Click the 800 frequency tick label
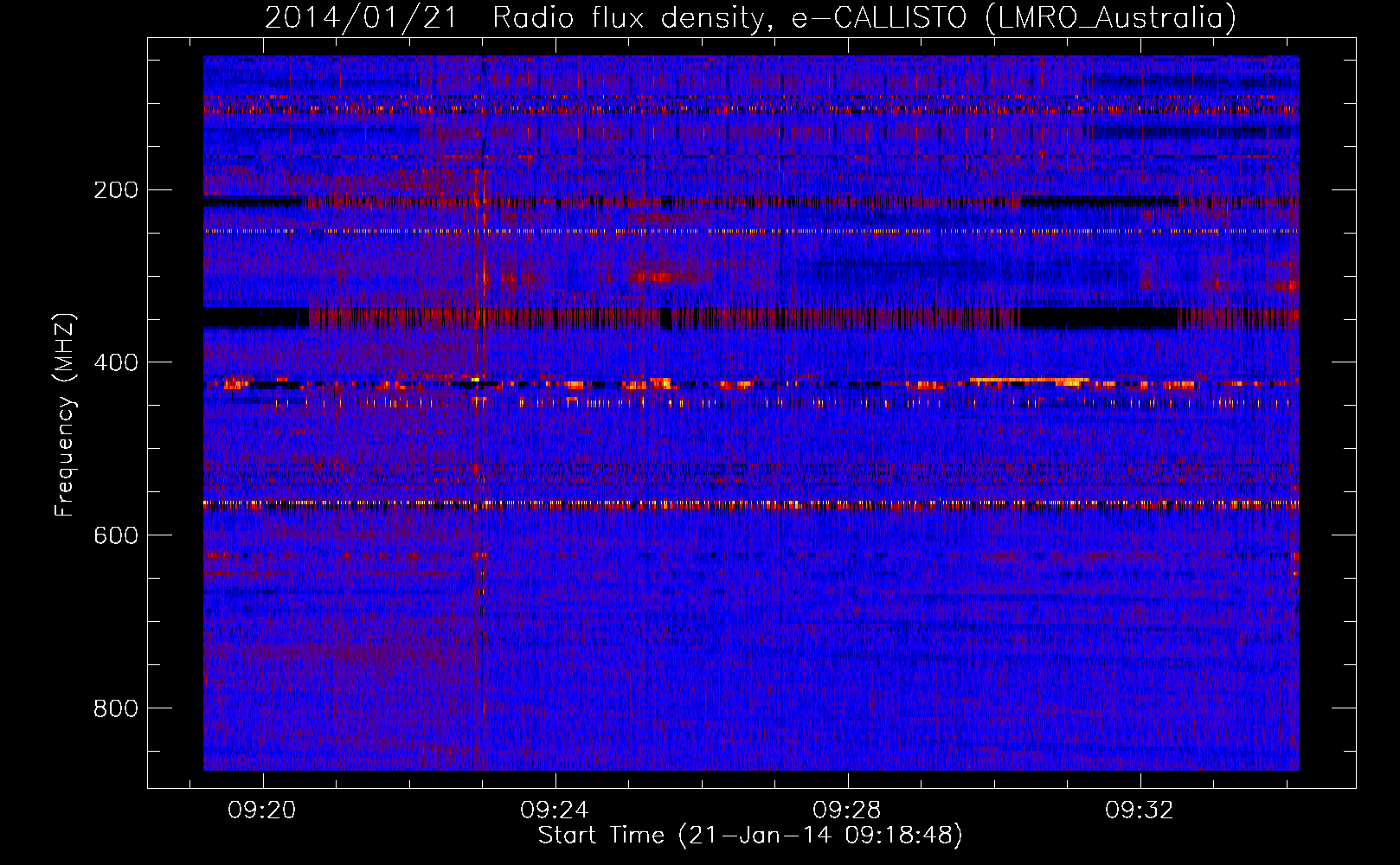This screenshot has width=1400, height=865. tap(116, 708)
